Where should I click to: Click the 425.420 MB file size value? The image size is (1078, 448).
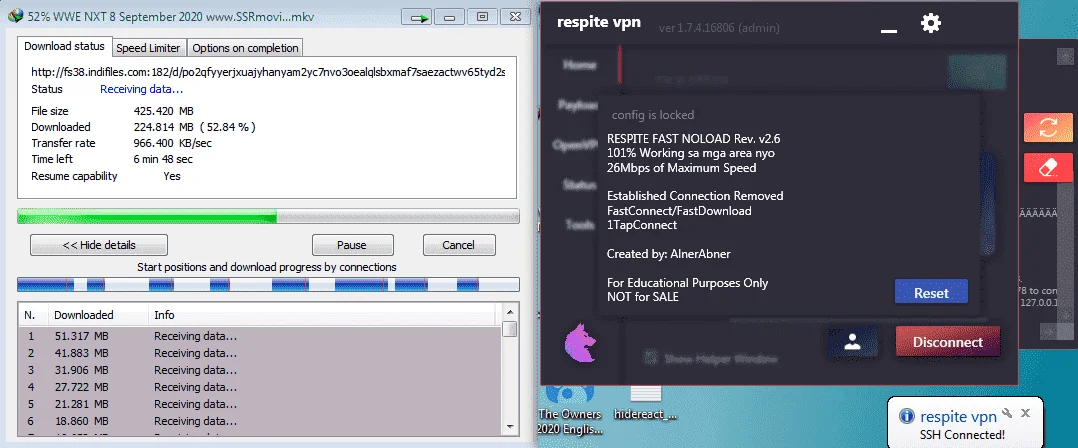[x=164, y=111]
